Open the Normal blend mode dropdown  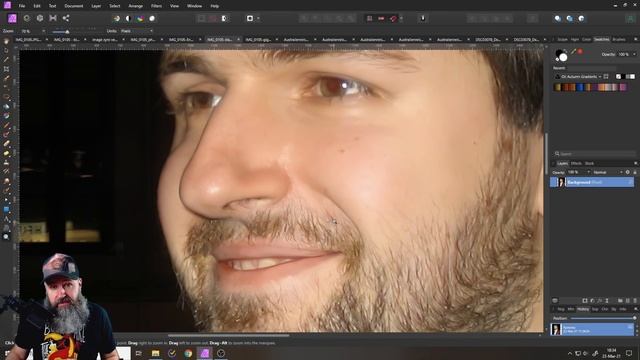[608, 172]
